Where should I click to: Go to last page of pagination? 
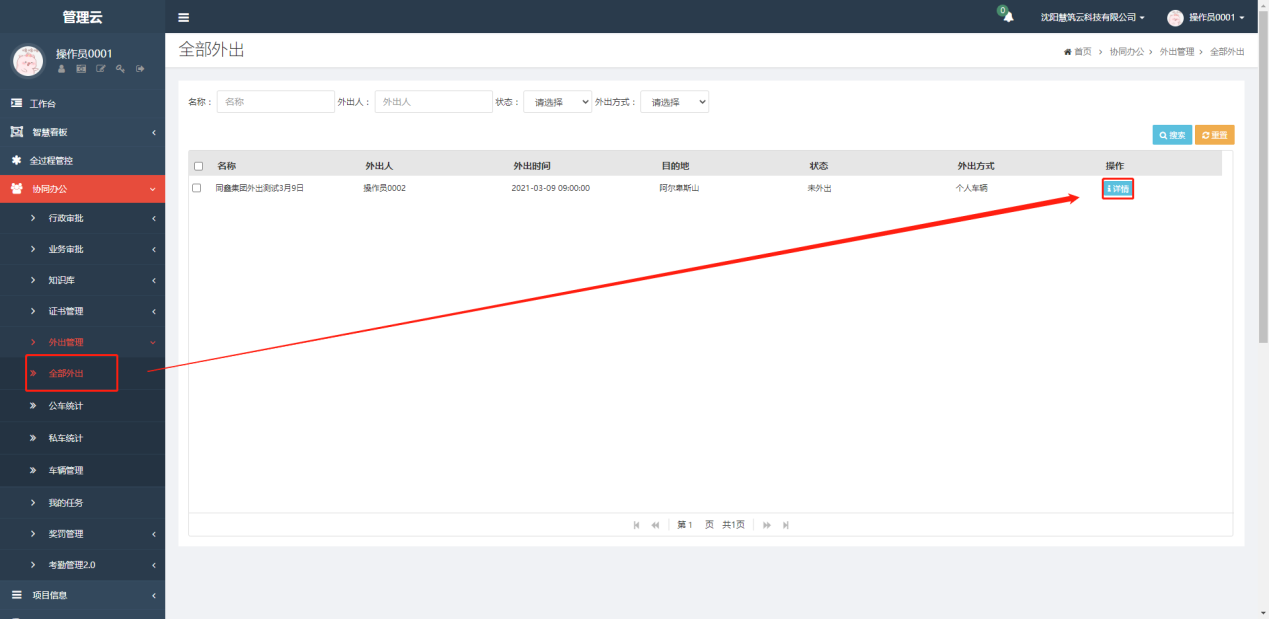tap(786, 525)
